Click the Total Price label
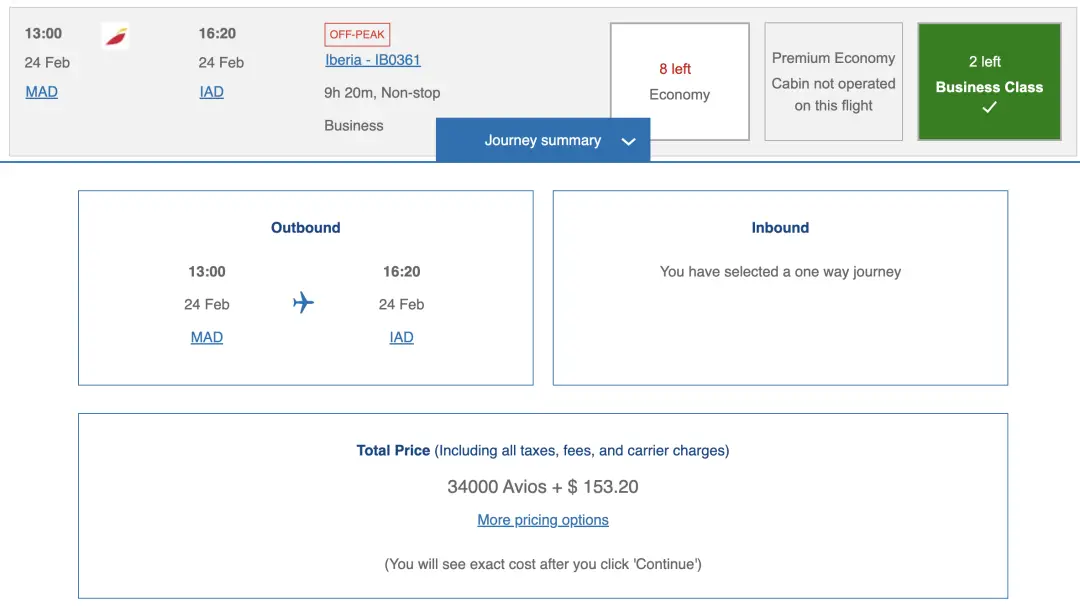The width and height of the screenshot is (1080, 606). 393,451
